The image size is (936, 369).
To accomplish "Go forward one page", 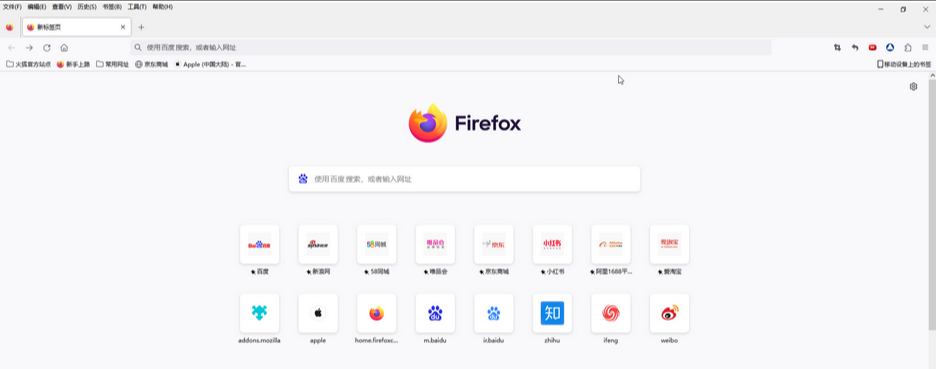I will coord(29,48).
